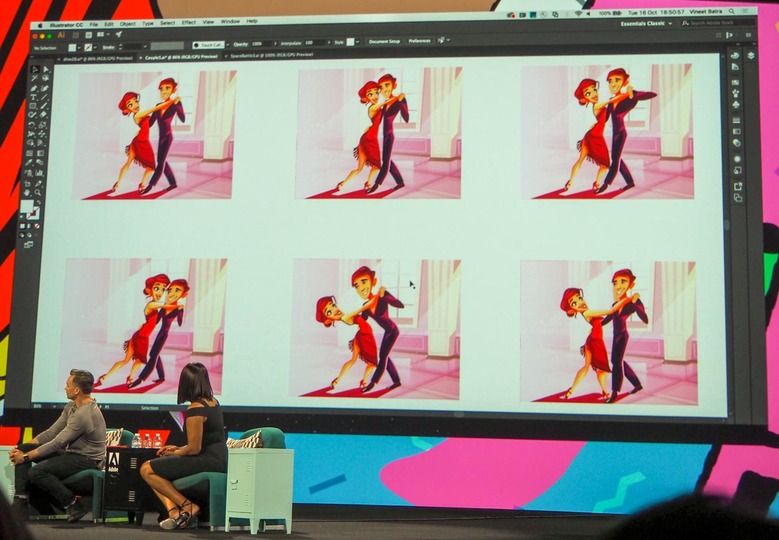This screenshot has height=540, width=779.
Task: Open the Layers panel icon on right dock
Action: point(751,55)
